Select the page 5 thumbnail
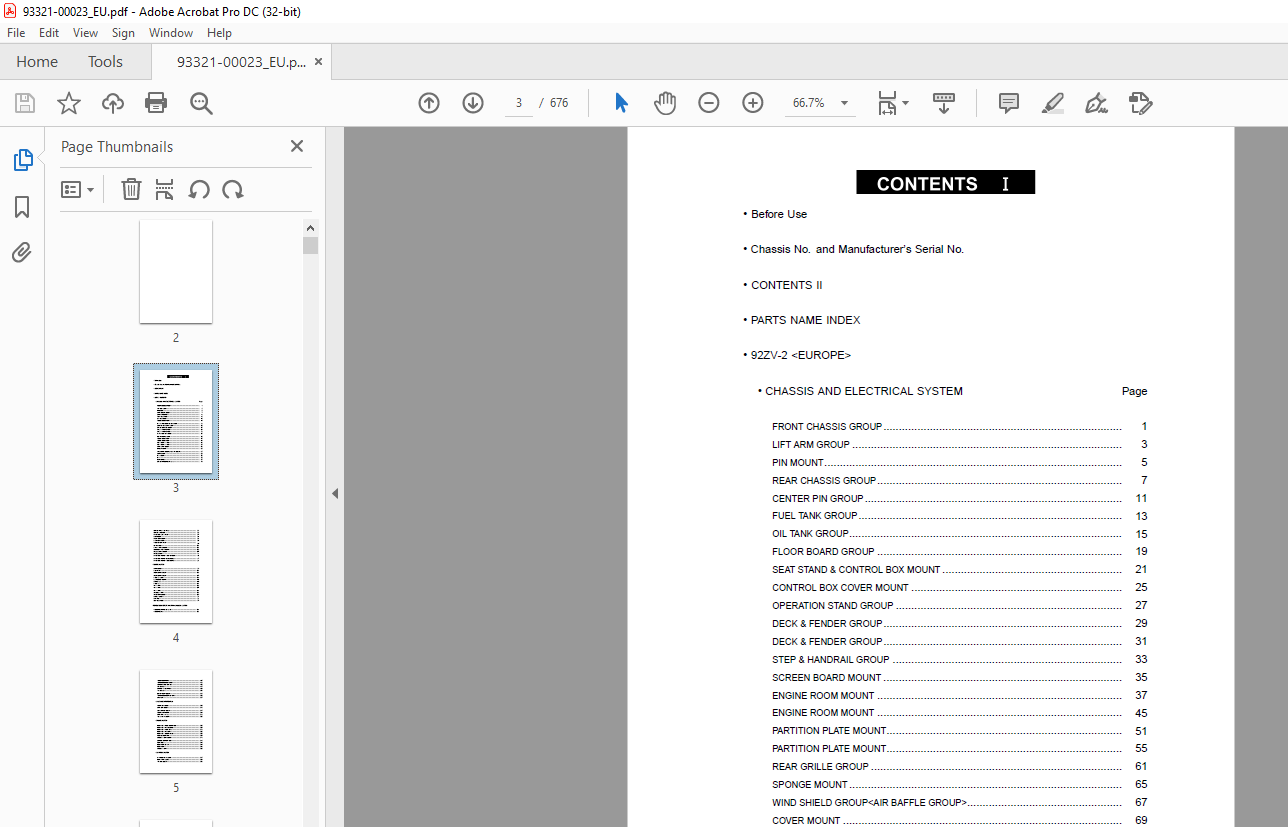 [x=176, y=721]
